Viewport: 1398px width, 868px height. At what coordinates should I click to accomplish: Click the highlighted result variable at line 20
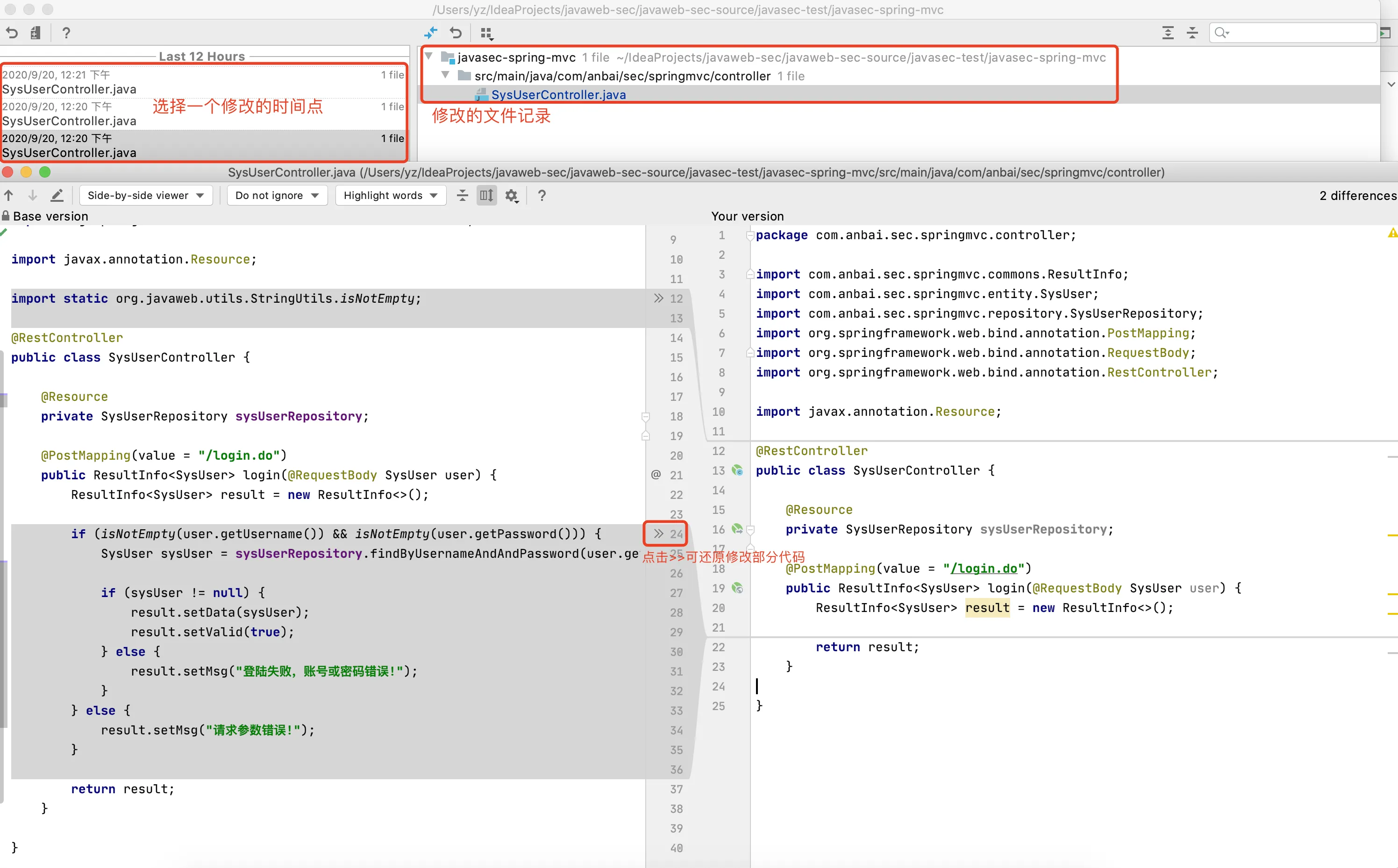point(987,608)
